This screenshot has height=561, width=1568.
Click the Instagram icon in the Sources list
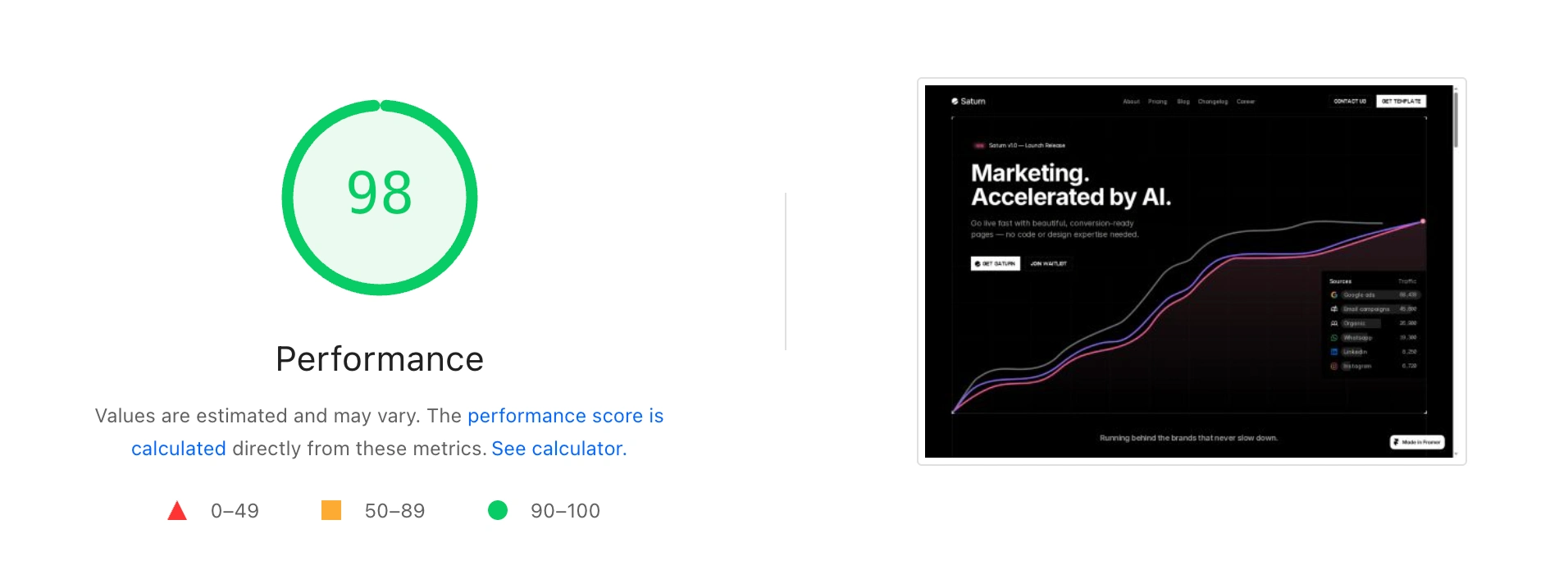pyautogui.click(x=1334, y=367)
